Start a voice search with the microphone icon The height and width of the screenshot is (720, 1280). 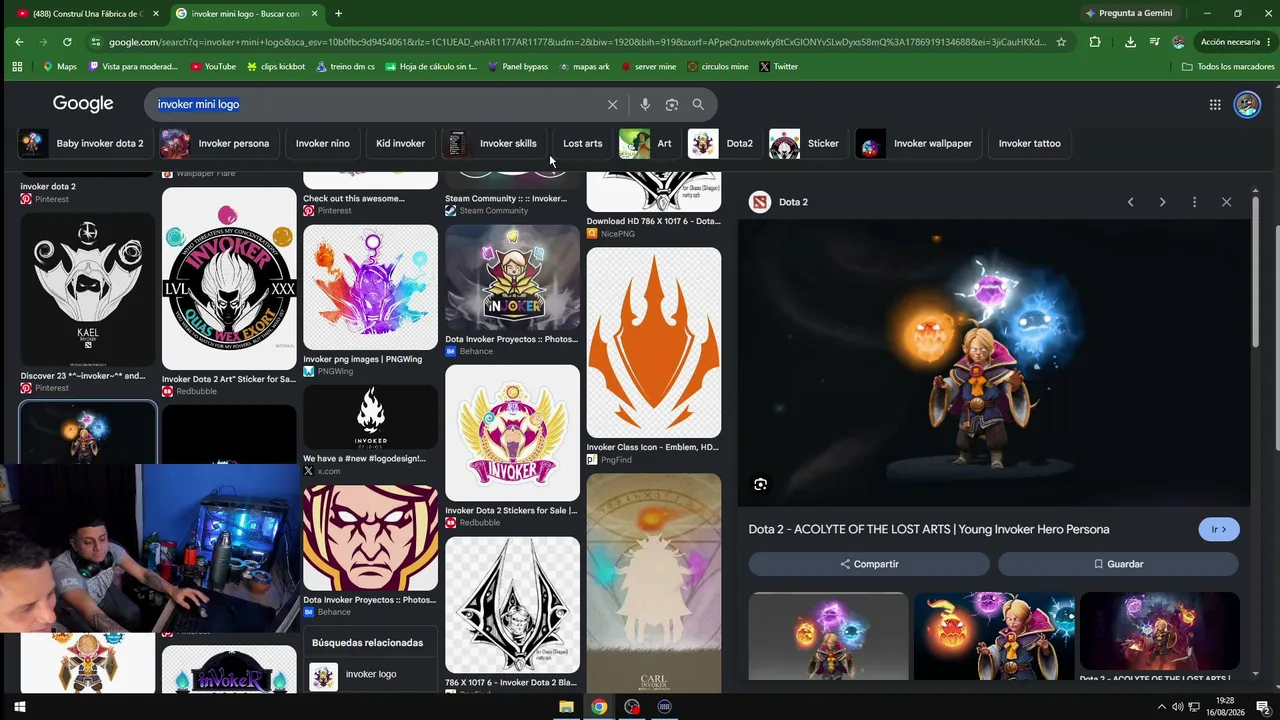point(645,104)
